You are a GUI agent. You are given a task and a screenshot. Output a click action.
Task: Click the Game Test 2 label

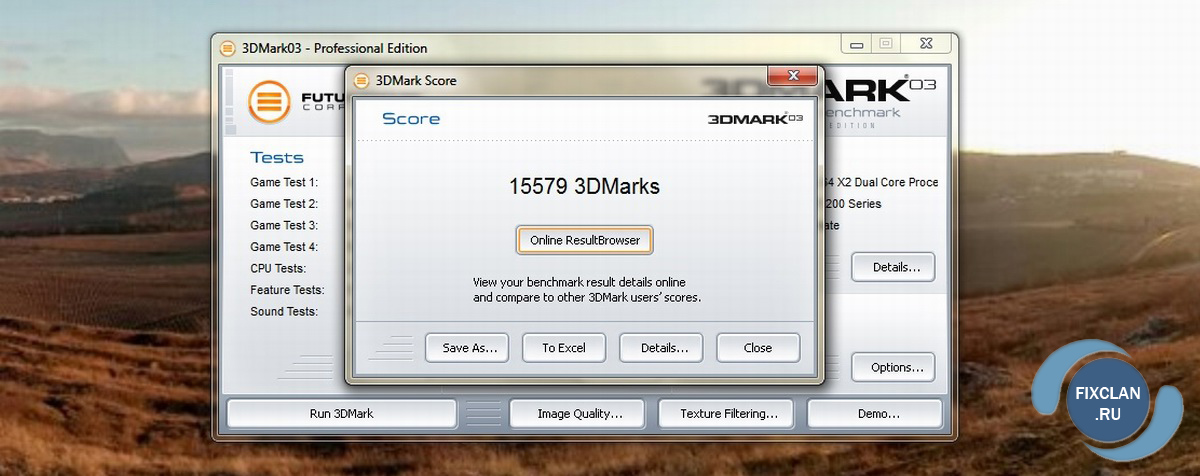[284, 204]
